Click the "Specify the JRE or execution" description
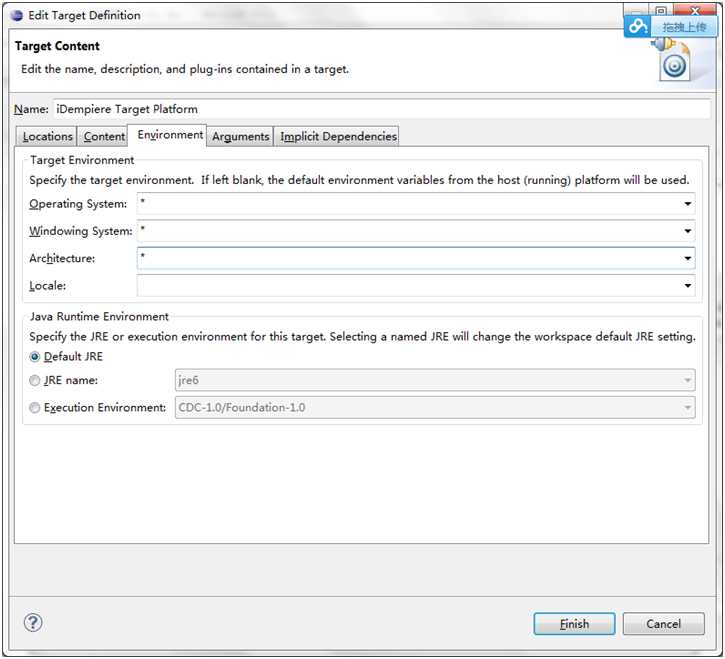Viewport: 725px width, 659px height. 362,337
